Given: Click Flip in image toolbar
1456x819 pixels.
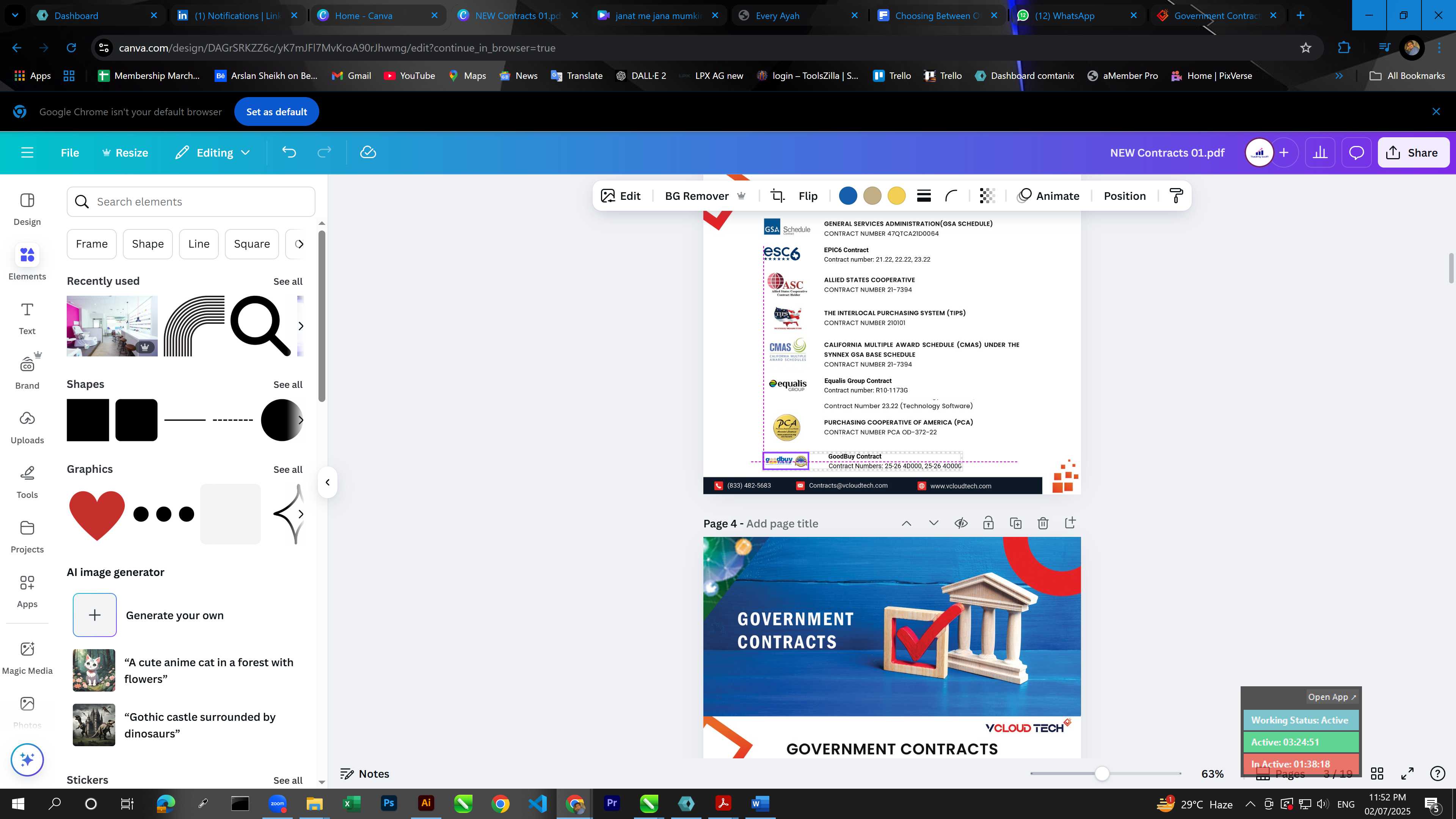Looking at the screenshot, I should click(x=808, y=196).
